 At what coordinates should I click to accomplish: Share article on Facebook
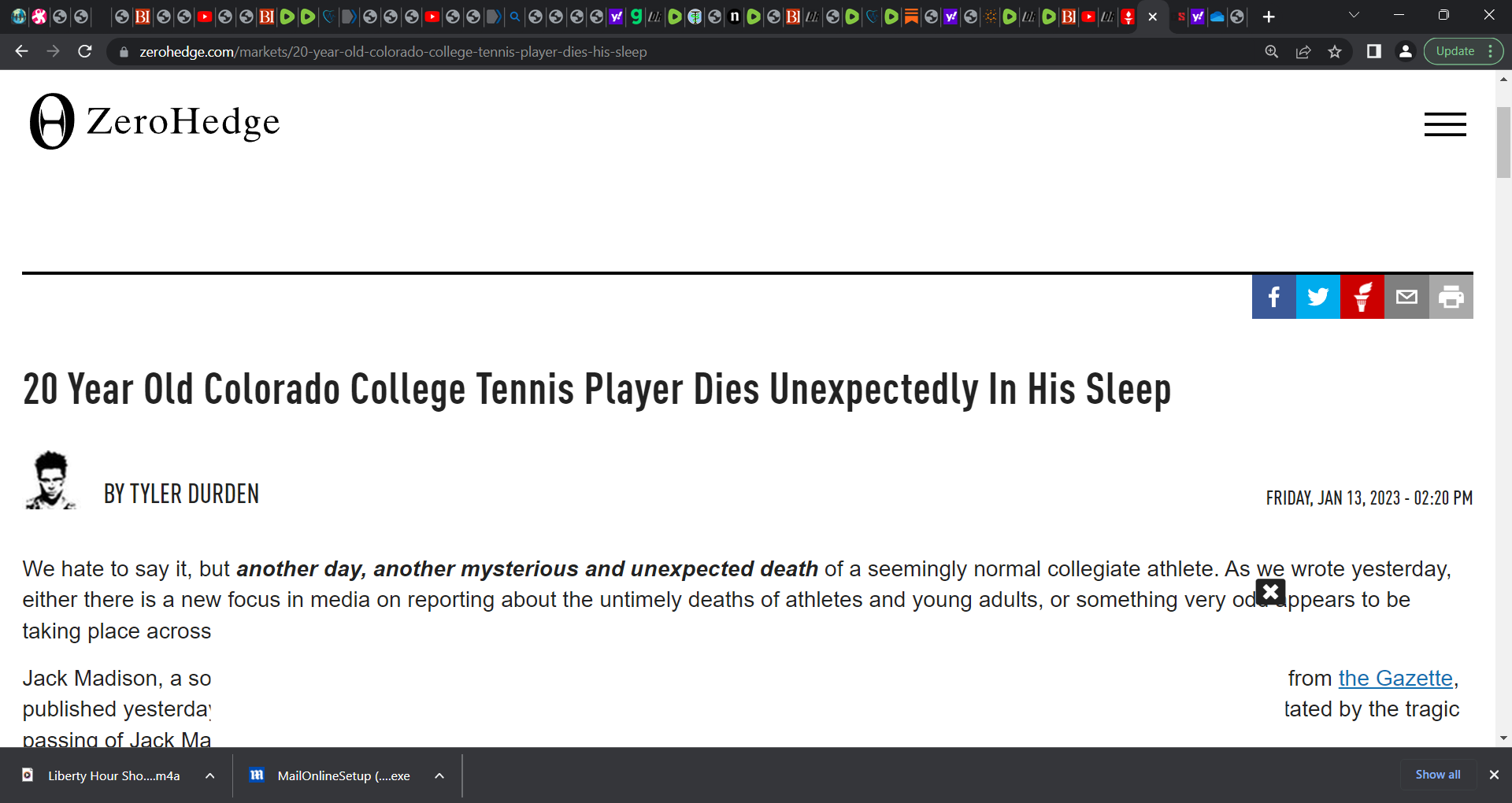(1273, 297)
